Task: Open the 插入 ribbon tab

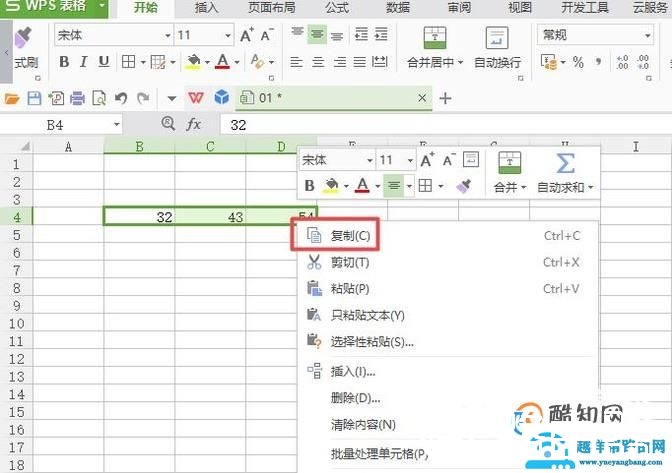Action: tap(206, 8)
